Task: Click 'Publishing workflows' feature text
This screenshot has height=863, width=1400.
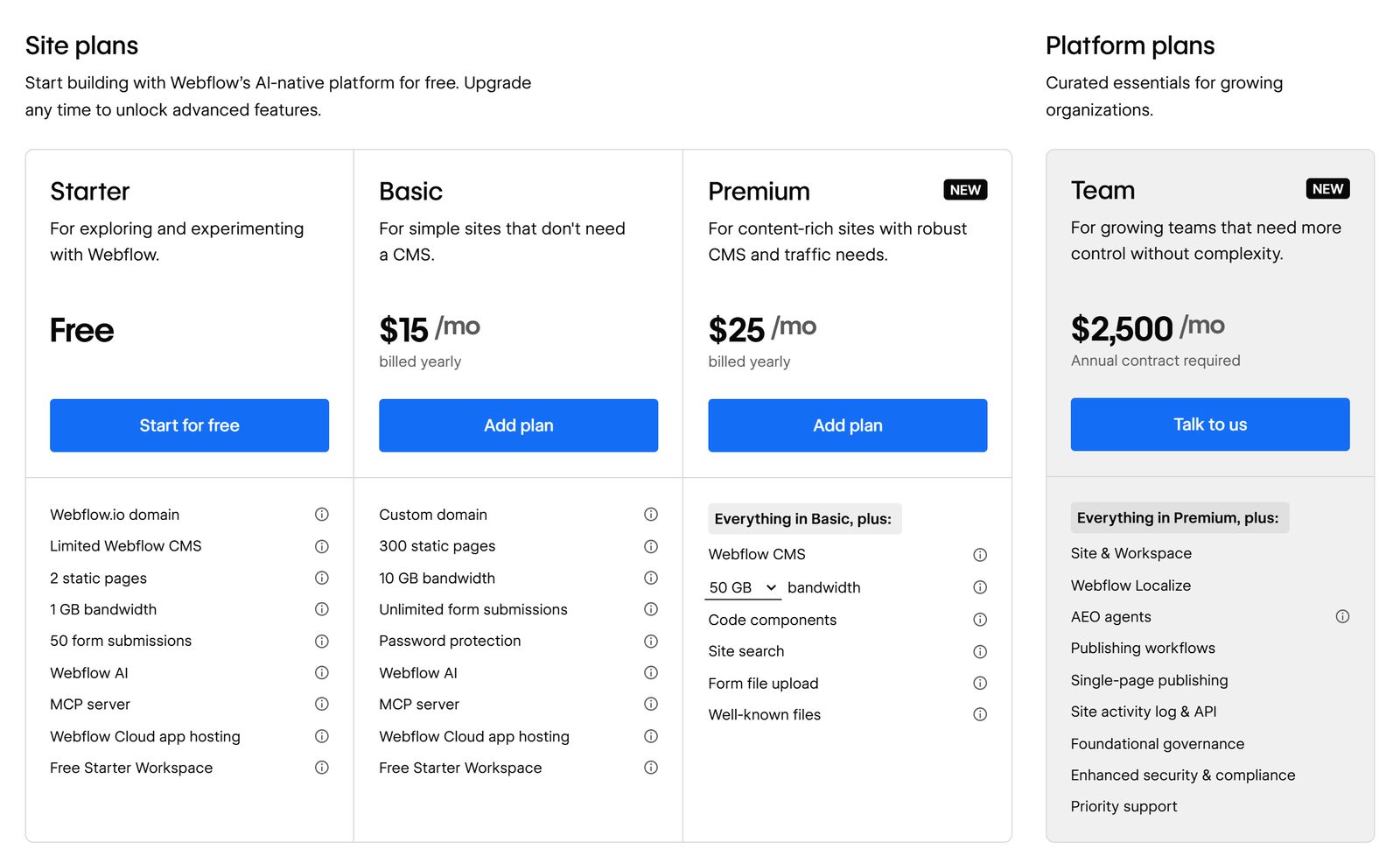Action: 1143,649
